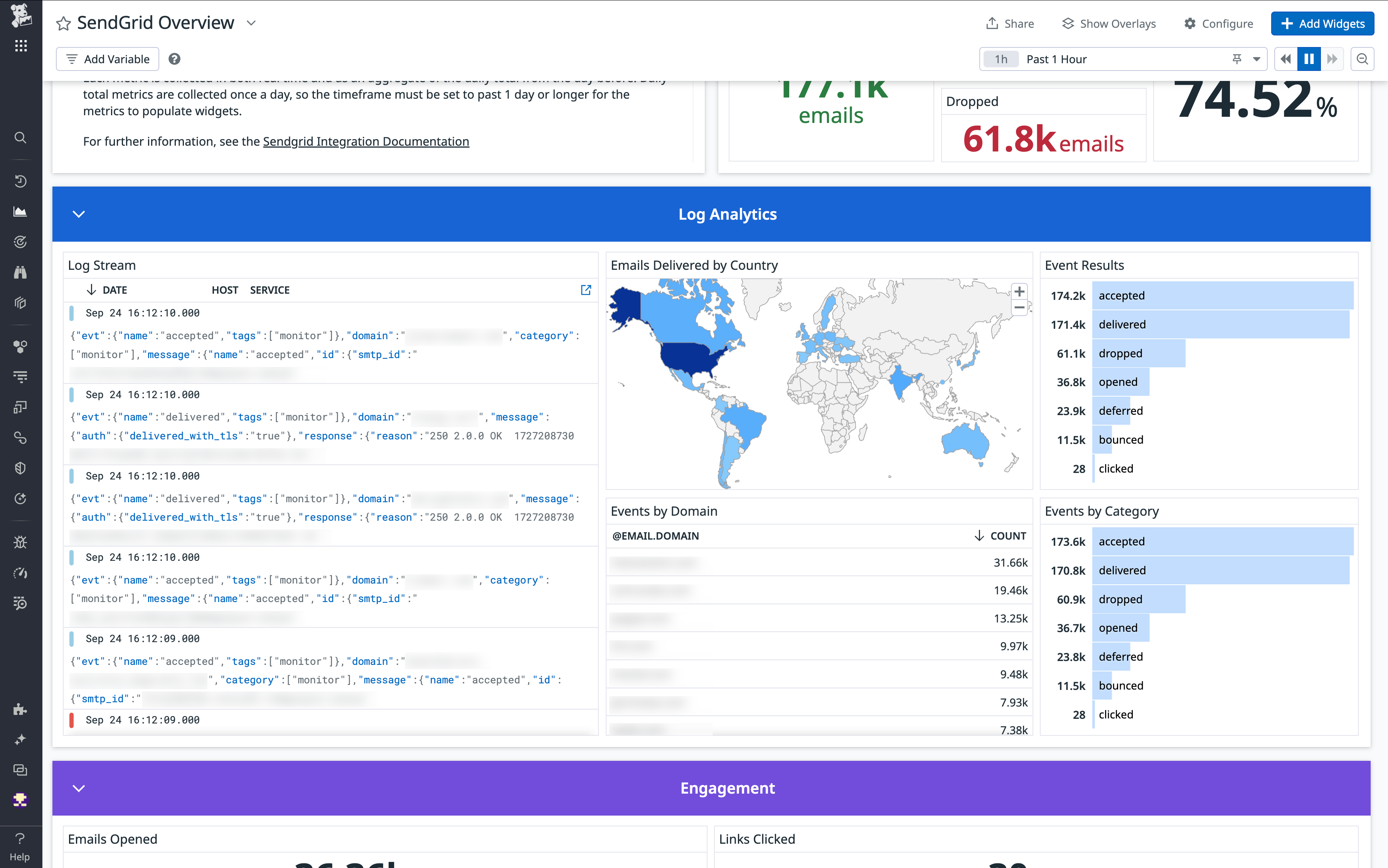Pin the current time frame

[x=1237, y=59]
